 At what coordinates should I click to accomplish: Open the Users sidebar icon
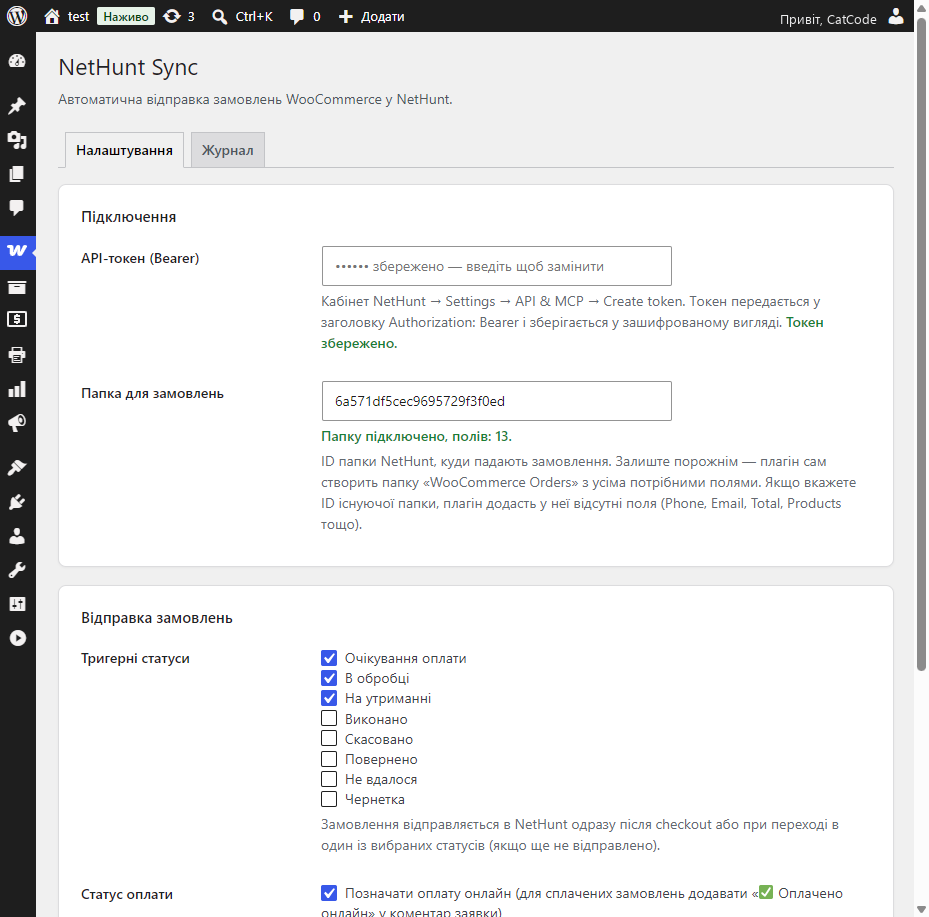pos(17,536)
